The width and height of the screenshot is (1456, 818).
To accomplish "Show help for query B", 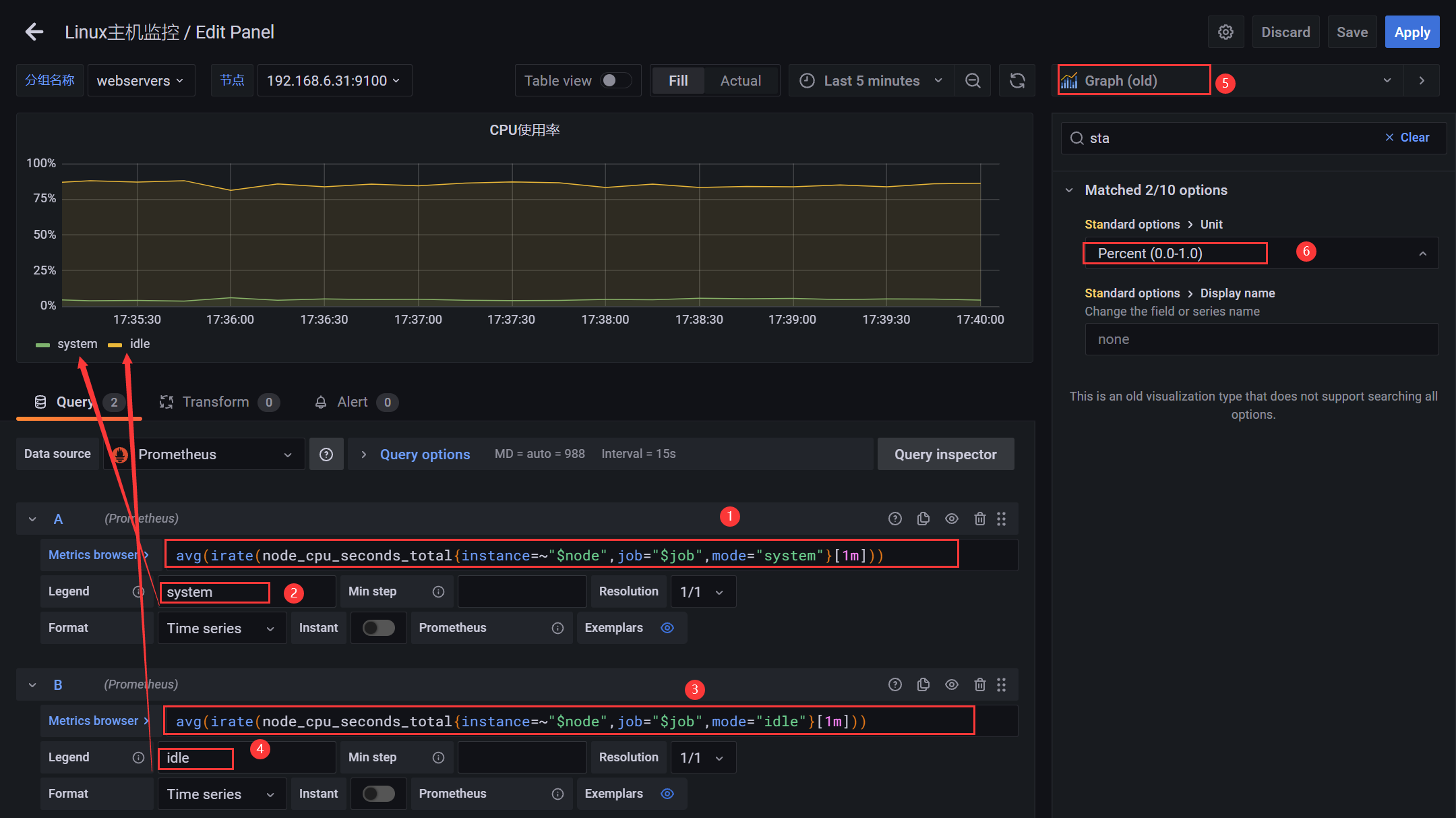I will click(894, 684).
